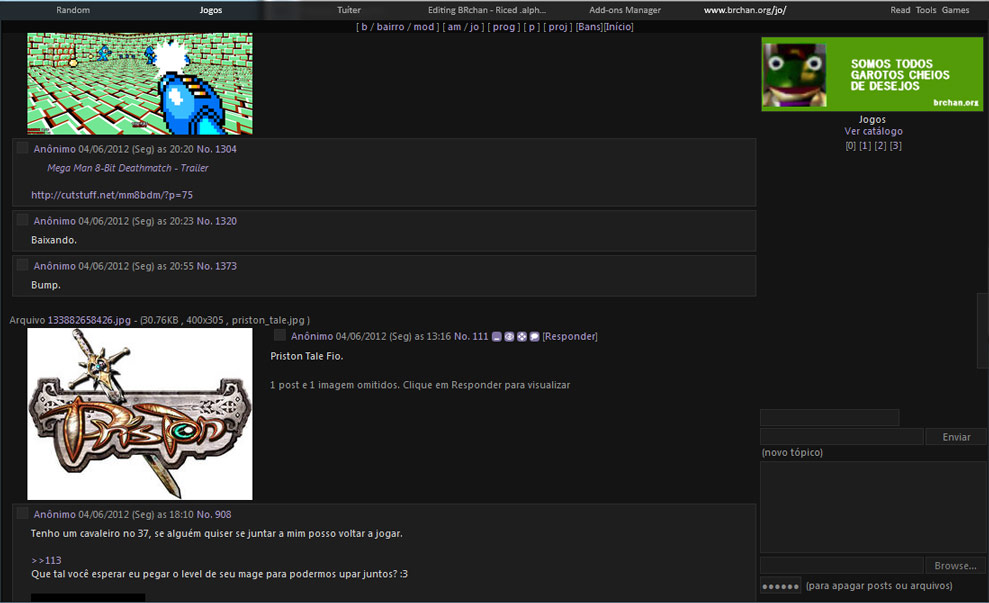Click the brchan.org green banner image
This screenshot has width=989, height=603.
click(x=872, y=74)
